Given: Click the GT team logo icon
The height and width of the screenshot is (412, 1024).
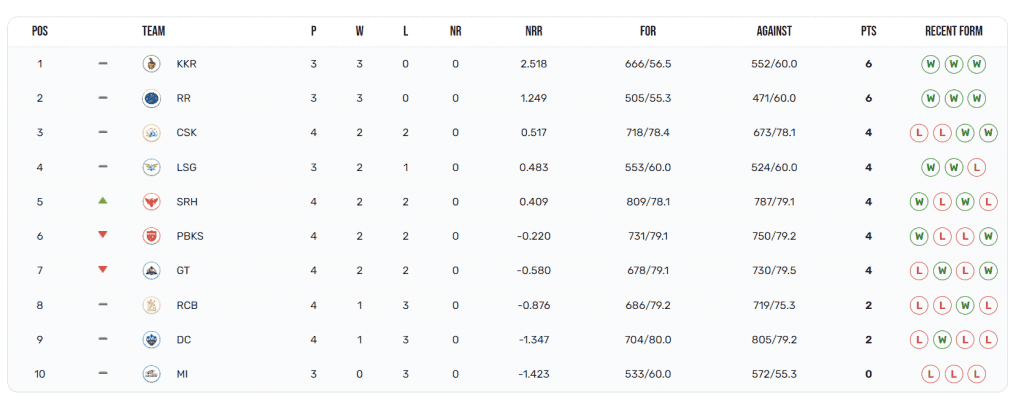Looking at the screenshot, I should click(x=151, y=270).
